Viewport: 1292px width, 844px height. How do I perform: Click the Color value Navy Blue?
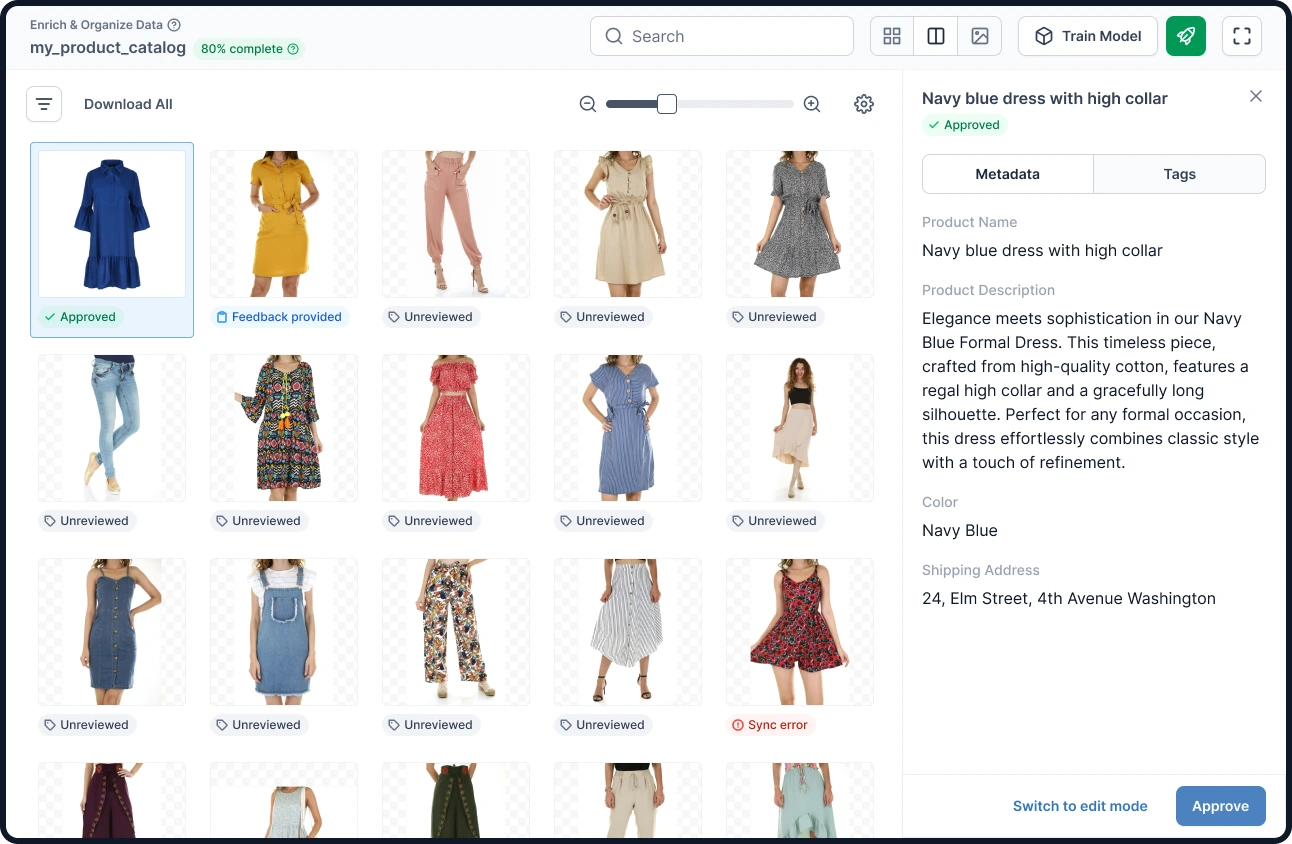[x=960, y=530]
